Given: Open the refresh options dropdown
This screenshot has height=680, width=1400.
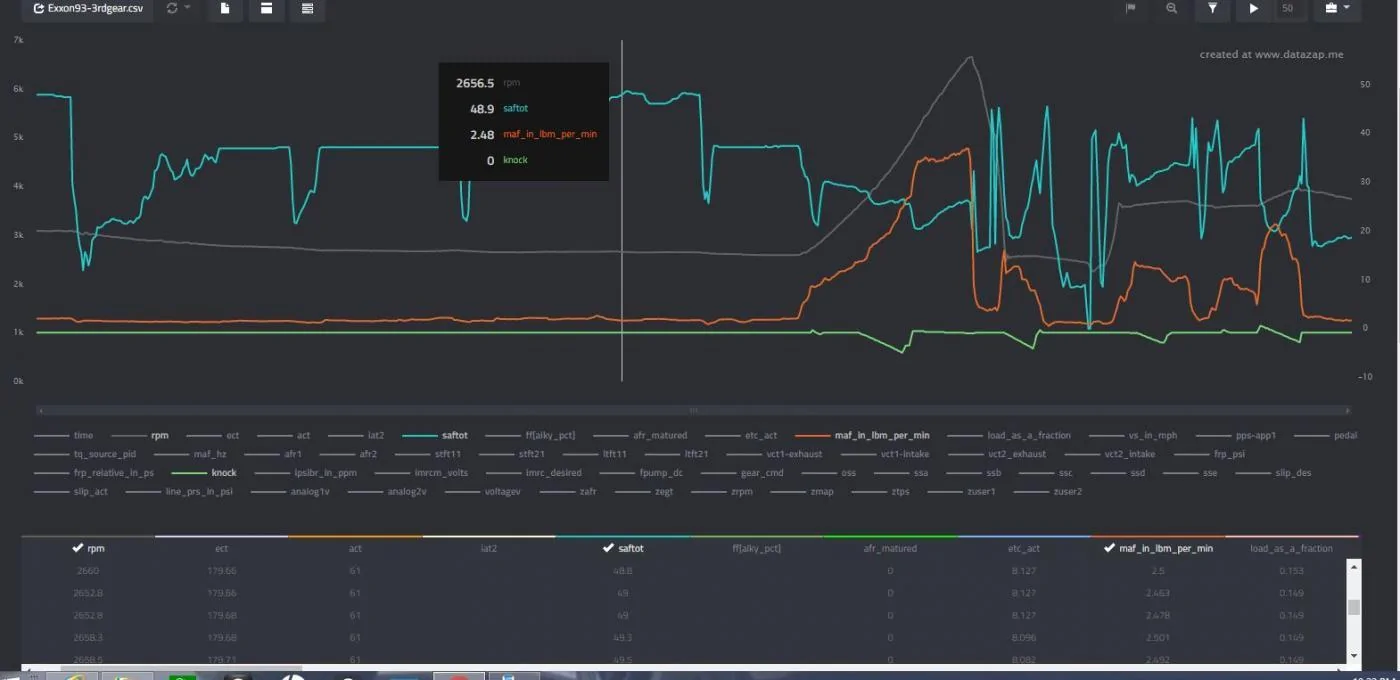Looking at the screenshot, I should click(x=178, y=8).
